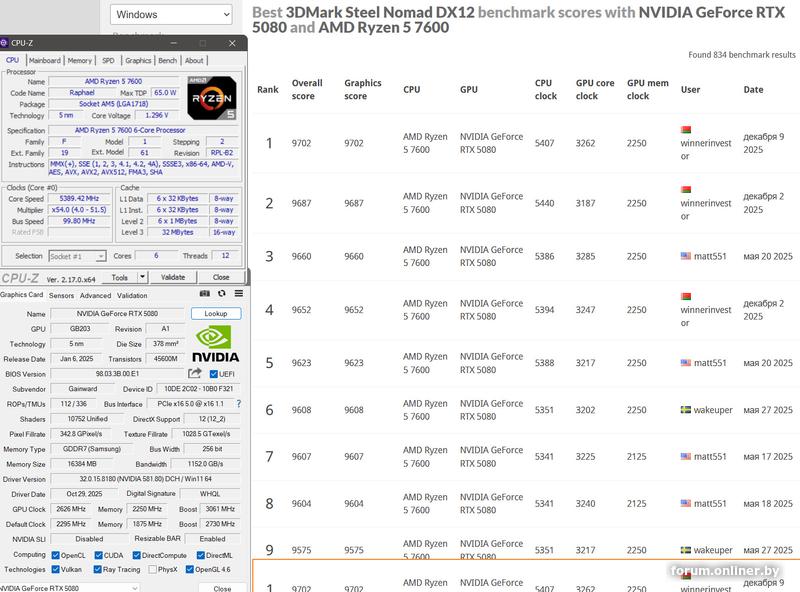Click the Ryzen 5 logo in CPU-Z
Viewport: 800px width, 592px height.
tap(212, 98)
